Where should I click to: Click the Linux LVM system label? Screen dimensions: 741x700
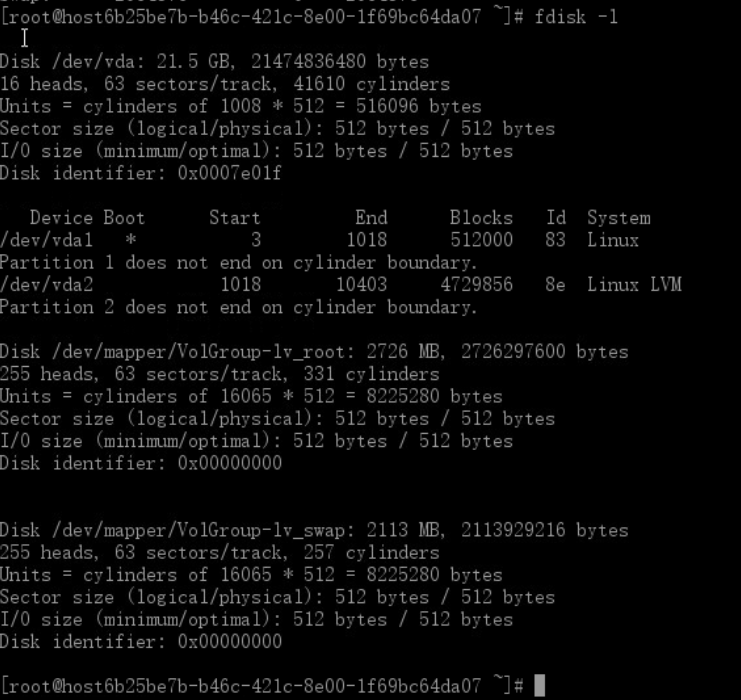point(634,285)
